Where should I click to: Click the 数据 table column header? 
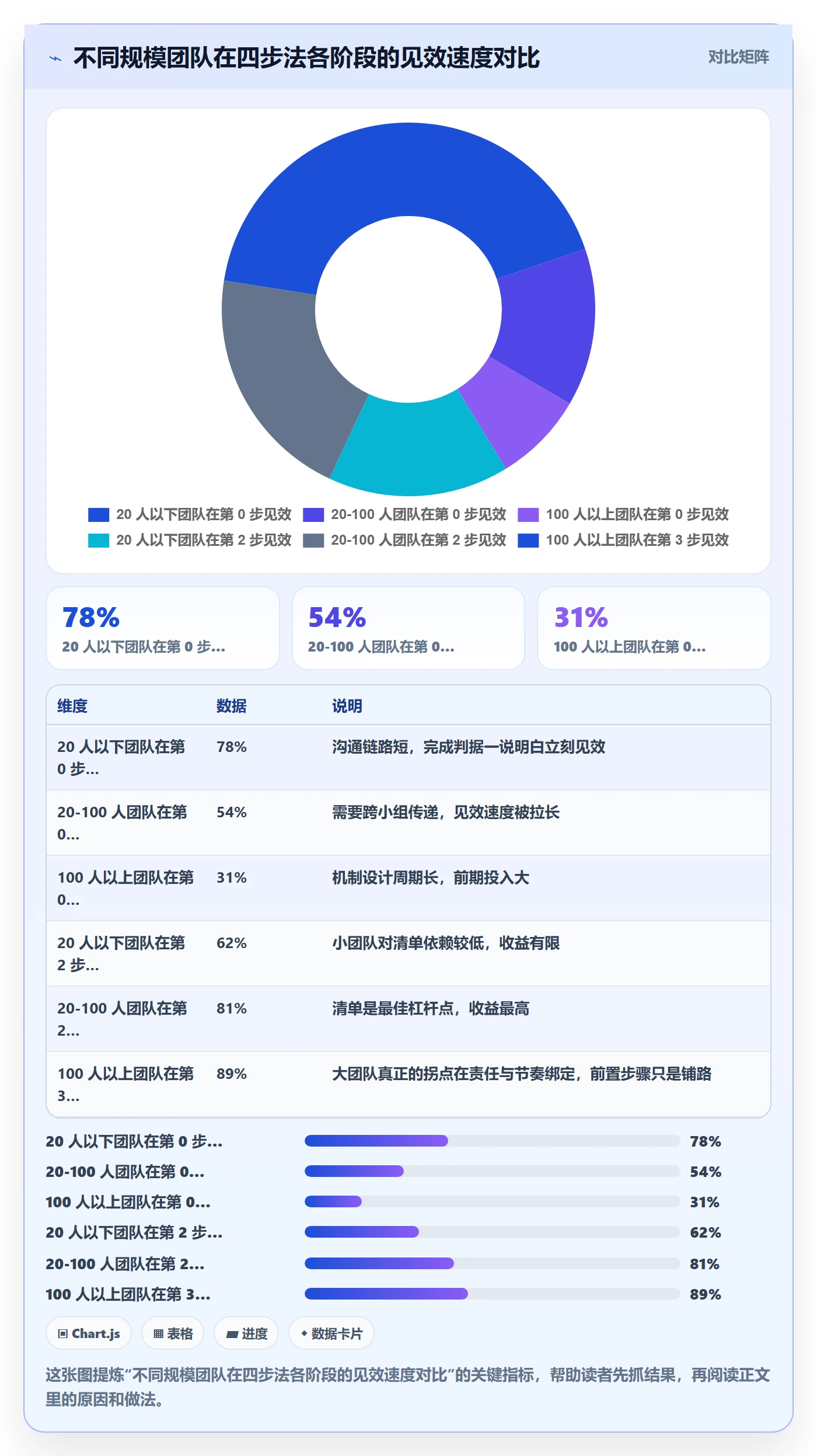pos(232,706)
